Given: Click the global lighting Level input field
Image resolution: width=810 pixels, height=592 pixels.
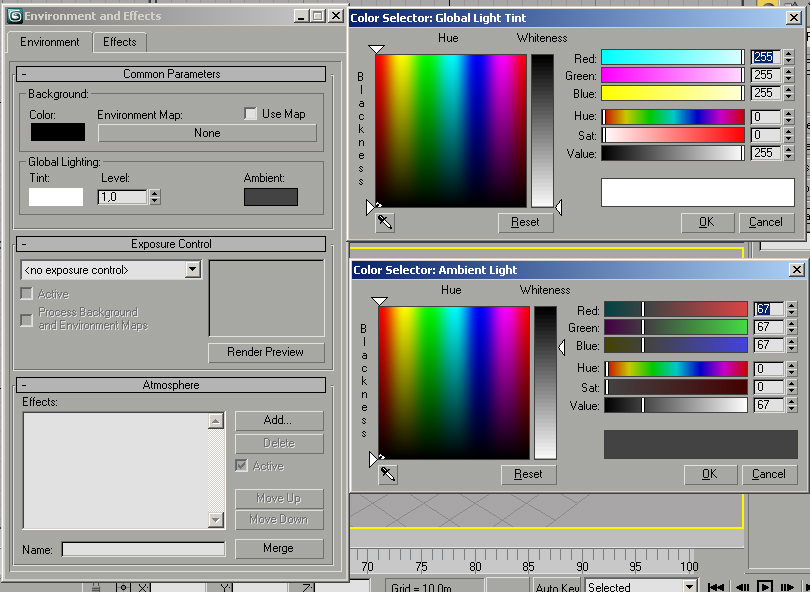Looking at the screenshot, I should 122,197.
